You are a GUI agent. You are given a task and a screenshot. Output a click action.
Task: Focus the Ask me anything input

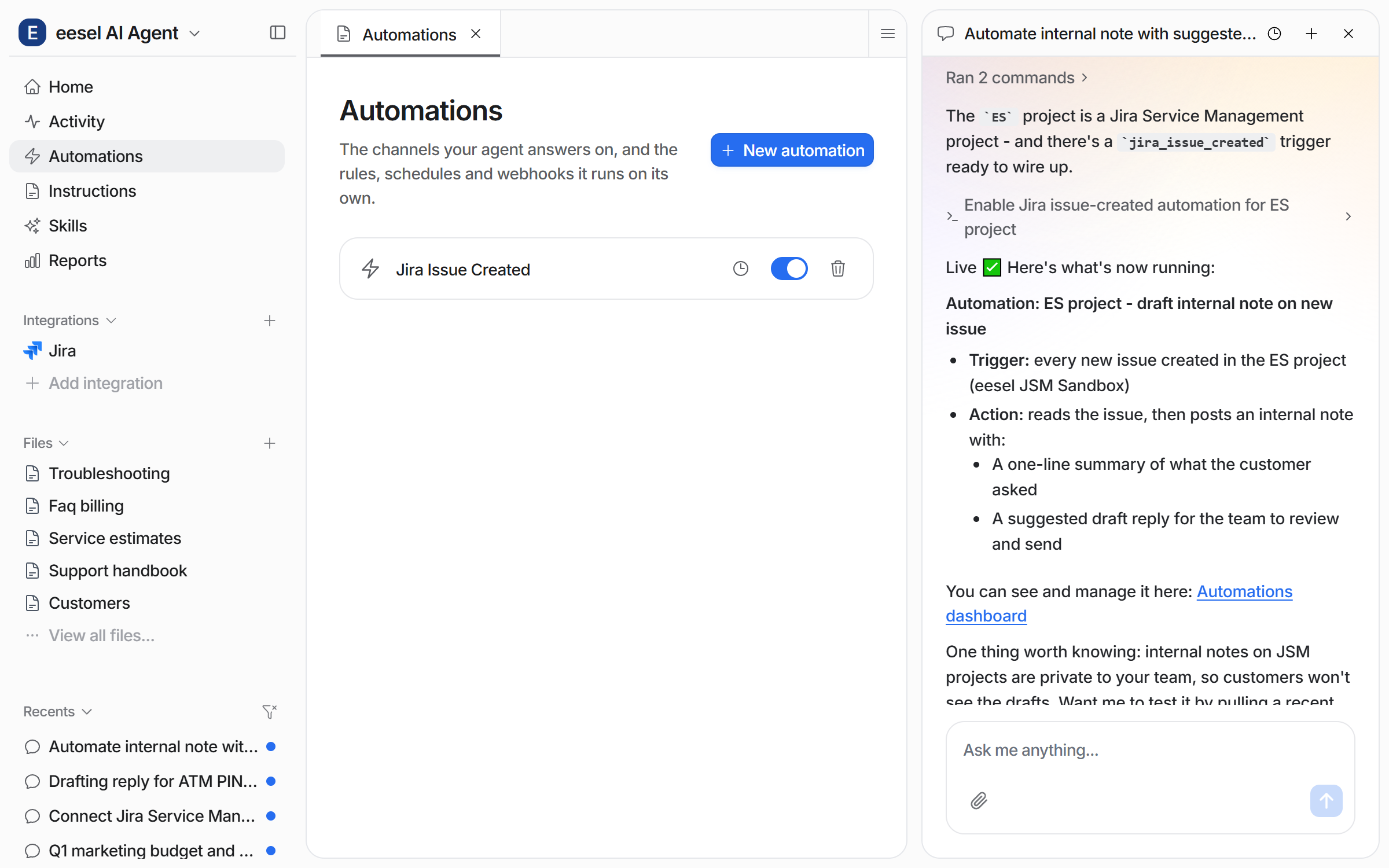(x=1149, y=751)
